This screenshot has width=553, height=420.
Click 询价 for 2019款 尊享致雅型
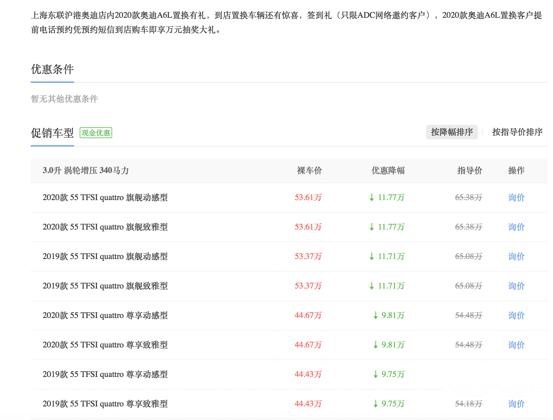click(516, 404)
